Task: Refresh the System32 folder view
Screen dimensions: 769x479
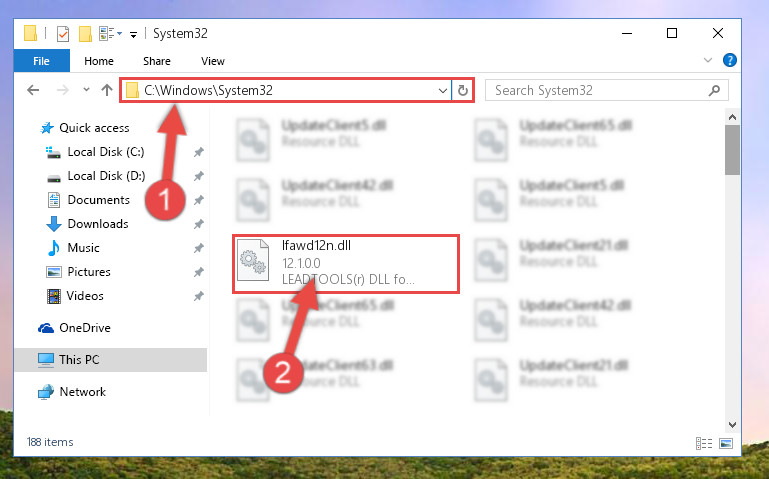Action: click(x=462, y=90)
